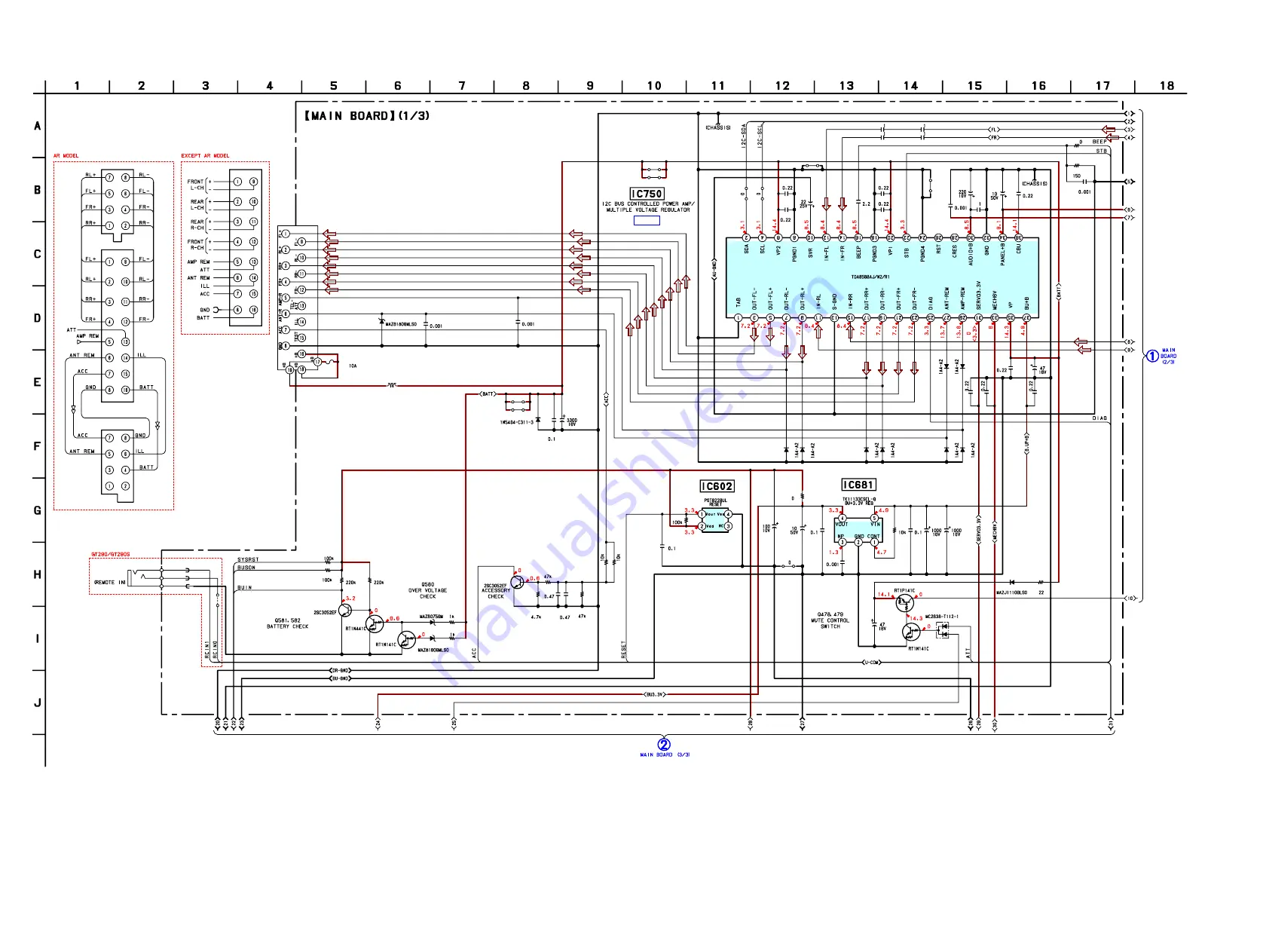Image resolution: width=1266 pixels, height=952 pixels.
Task: Click the PST9228UL RESET part label
Action: pos(715,502)
